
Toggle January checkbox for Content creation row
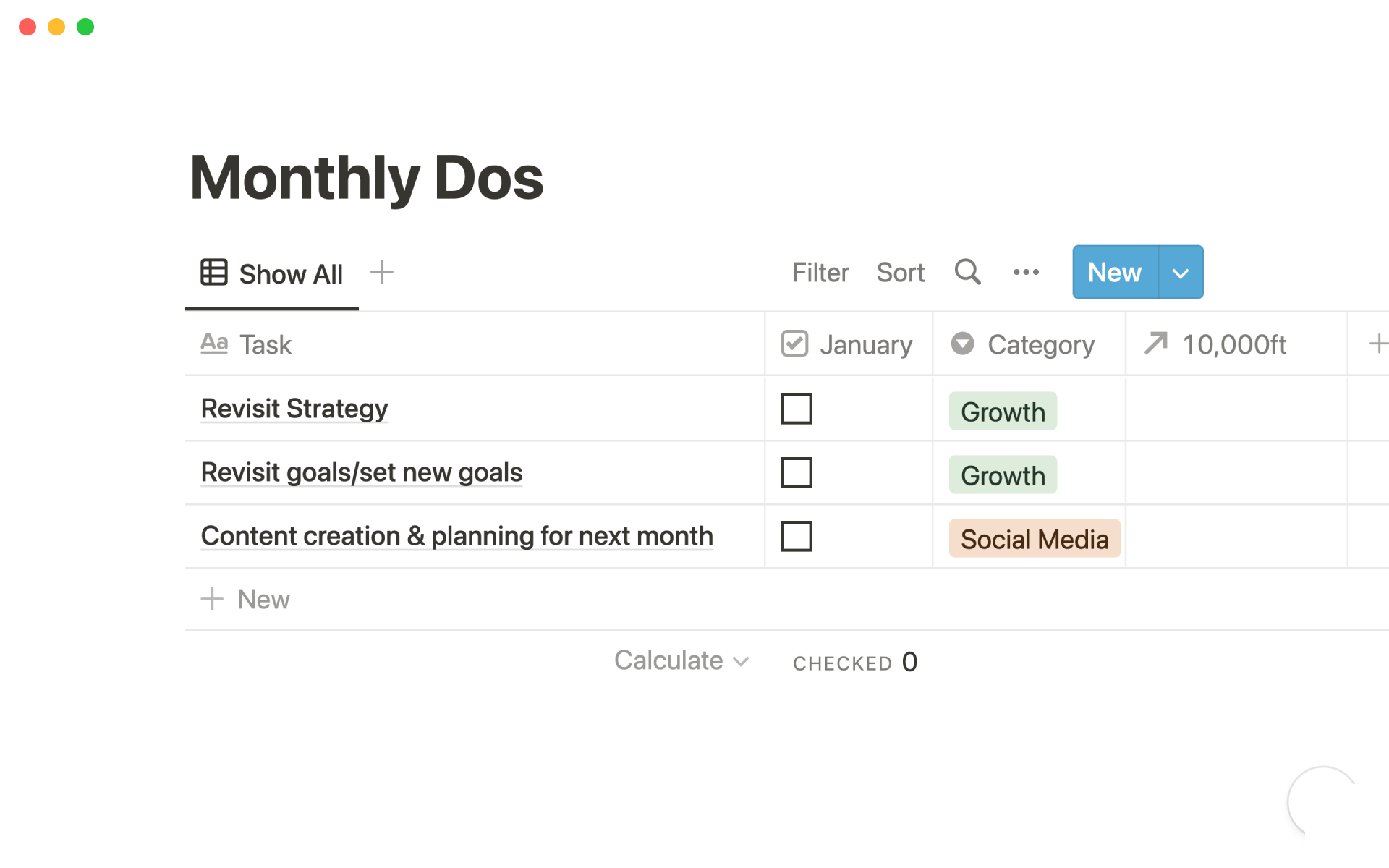click(797, 536)
